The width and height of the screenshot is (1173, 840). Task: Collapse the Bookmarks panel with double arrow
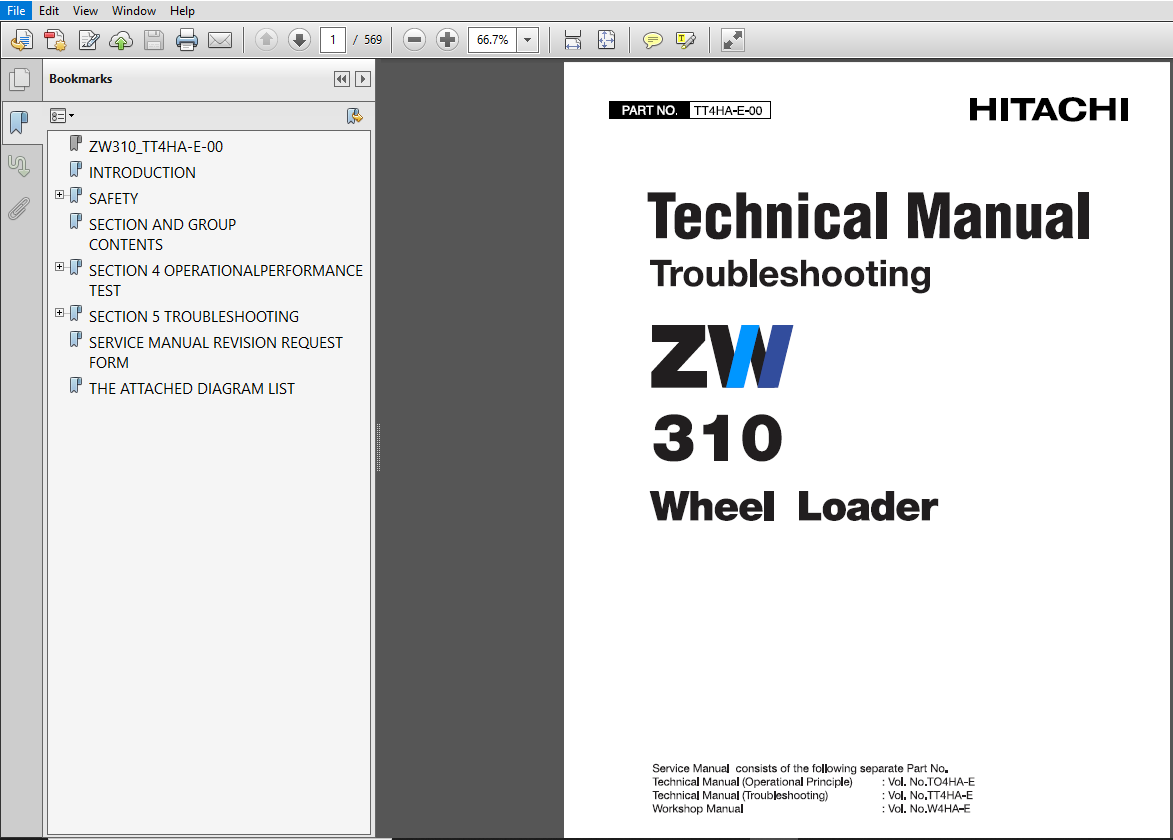342,79
